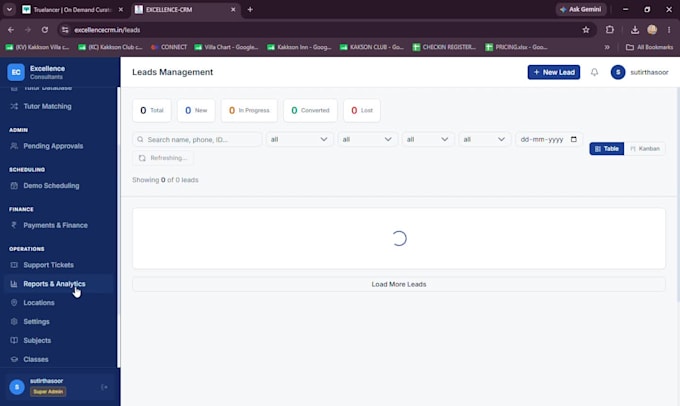This screenshot has height=406, width=680.
Task: Click the logout icon beside sutirthasoor
Action: click(x=104, y=387)
